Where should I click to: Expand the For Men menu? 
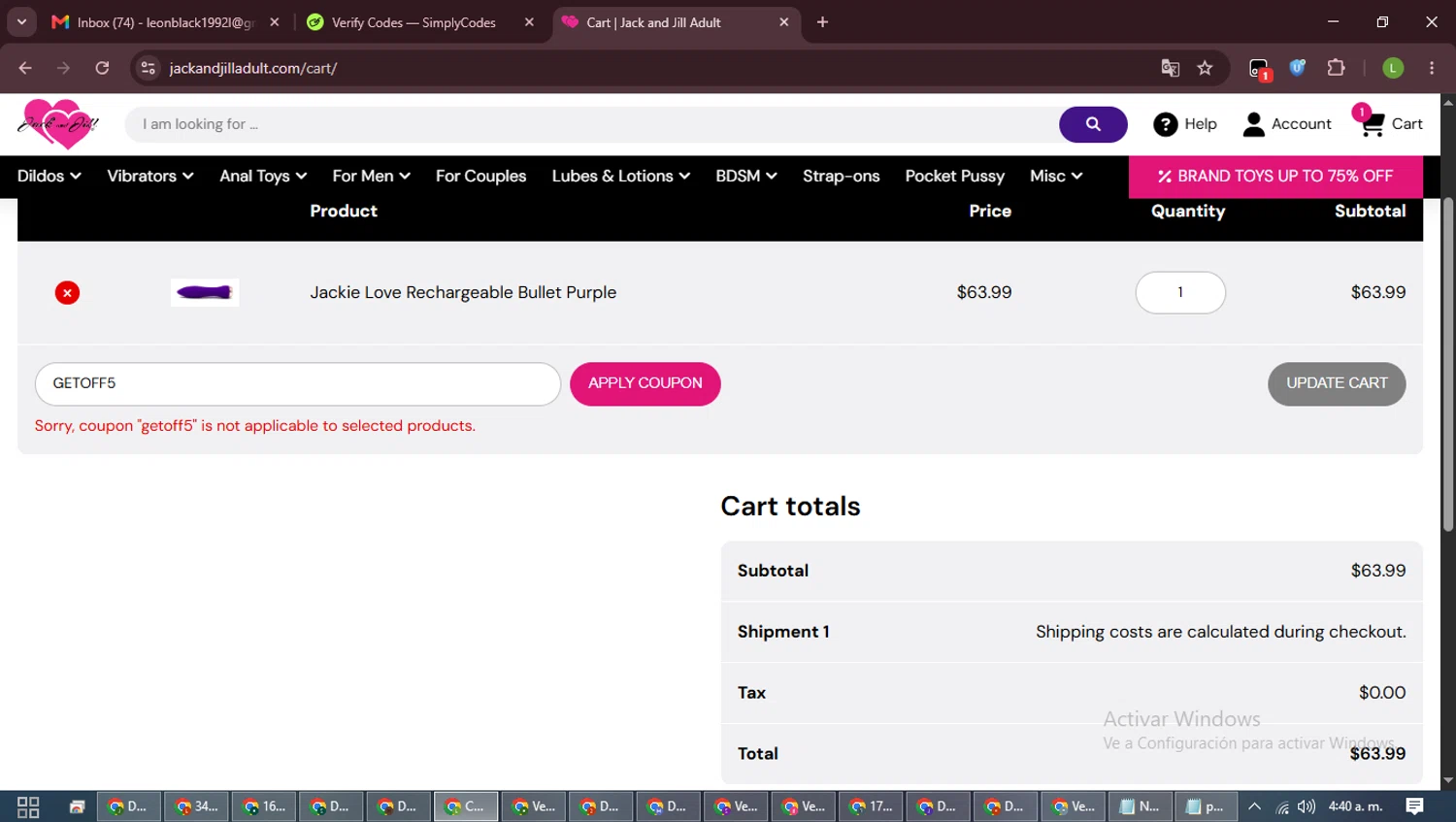[372, 177]
